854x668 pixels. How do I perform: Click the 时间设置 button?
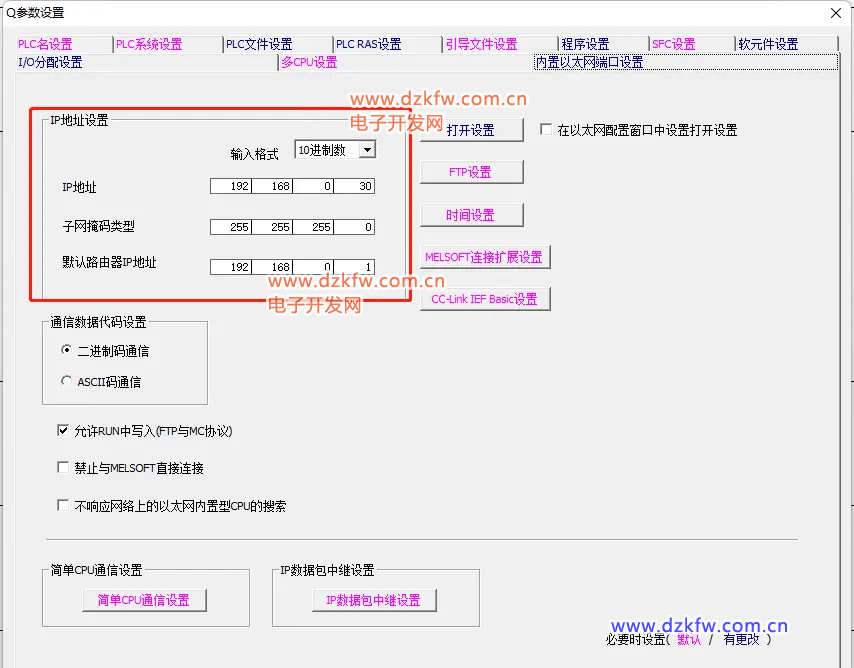pyautogui.click(x=471, y=215)
